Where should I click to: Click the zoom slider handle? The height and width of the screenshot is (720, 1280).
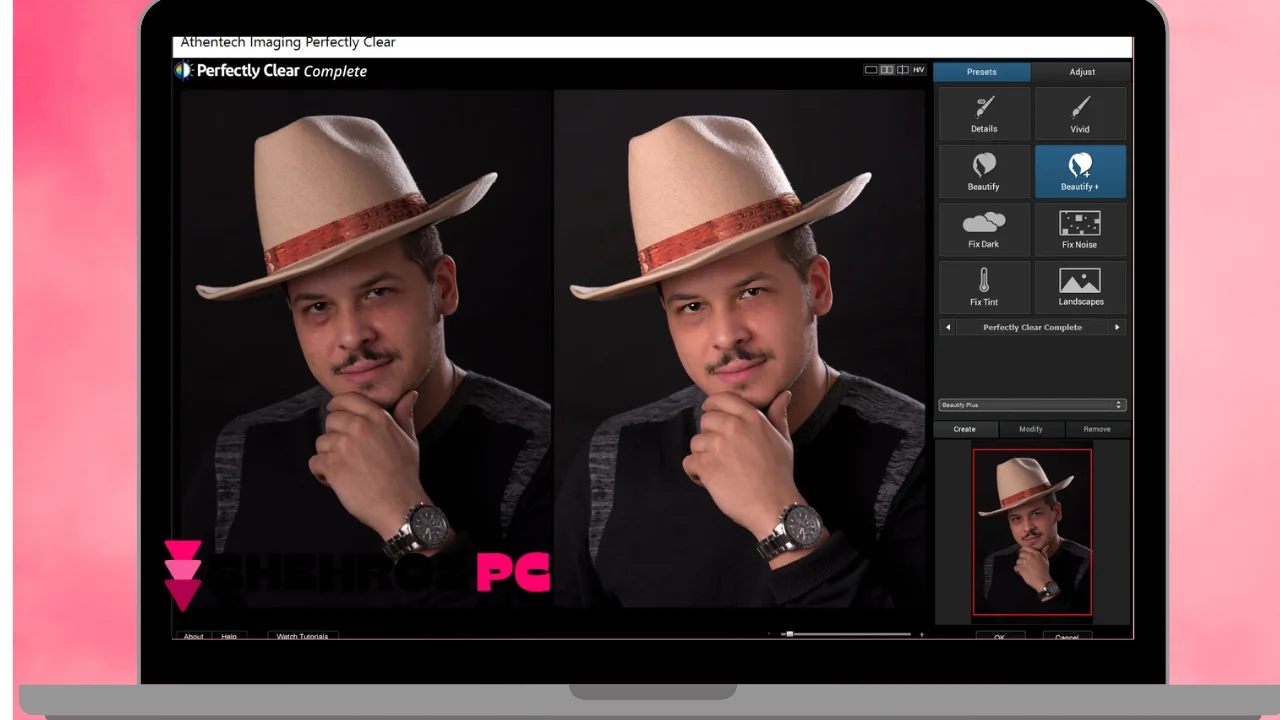(789, 634)
